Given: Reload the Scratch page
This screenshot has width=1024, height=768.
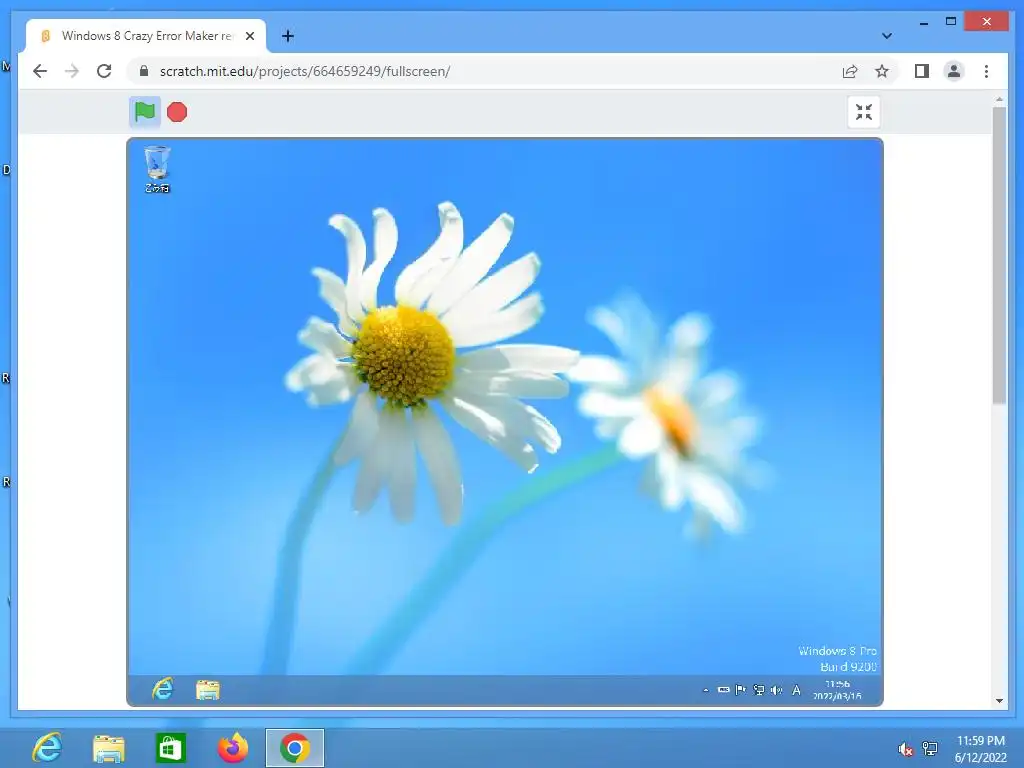Looking at the screenshot, I should click(104, 71).
